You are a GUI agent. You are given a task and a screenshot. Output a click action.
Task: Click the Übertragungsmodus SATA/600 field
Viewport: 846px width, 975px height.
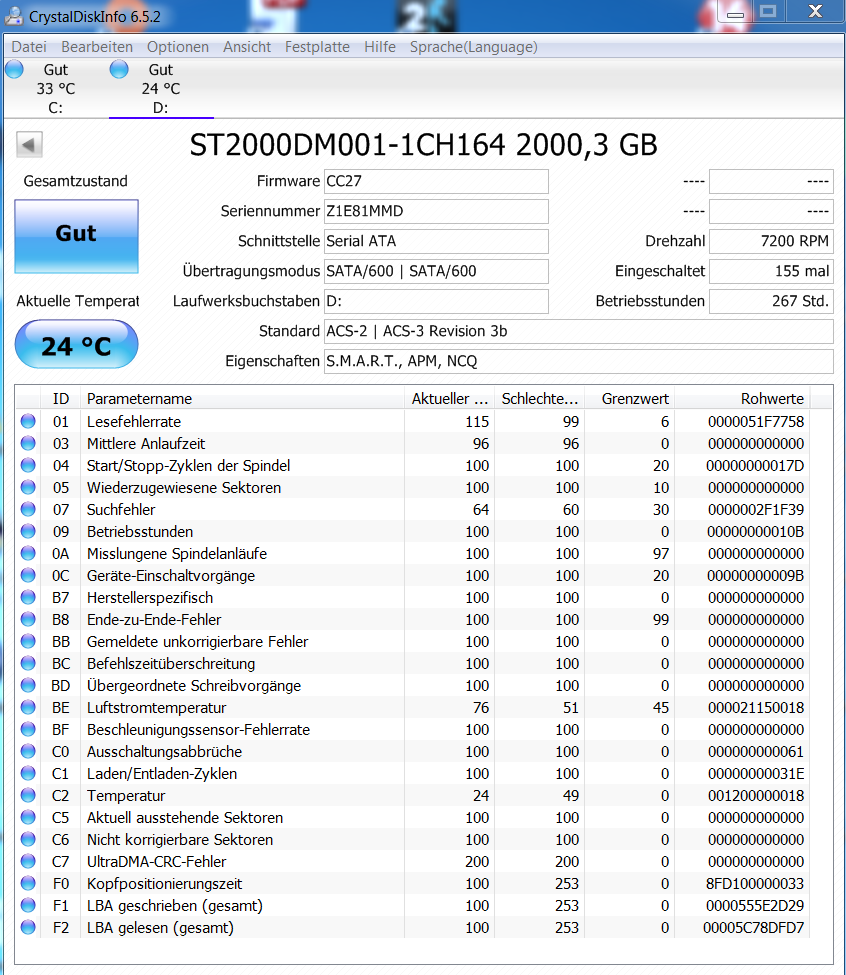click(436, 271)
